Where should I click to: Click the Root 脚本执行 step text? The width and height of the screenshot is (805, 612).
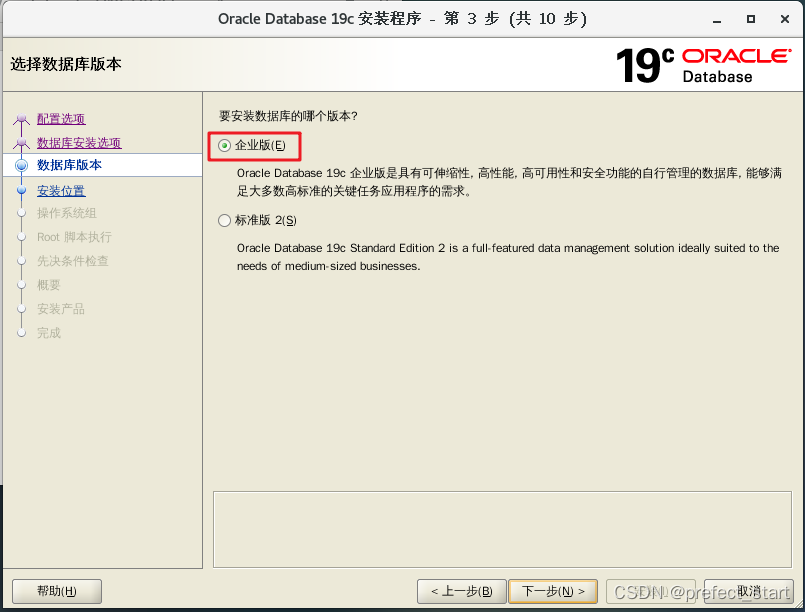[x=74, y=237]
